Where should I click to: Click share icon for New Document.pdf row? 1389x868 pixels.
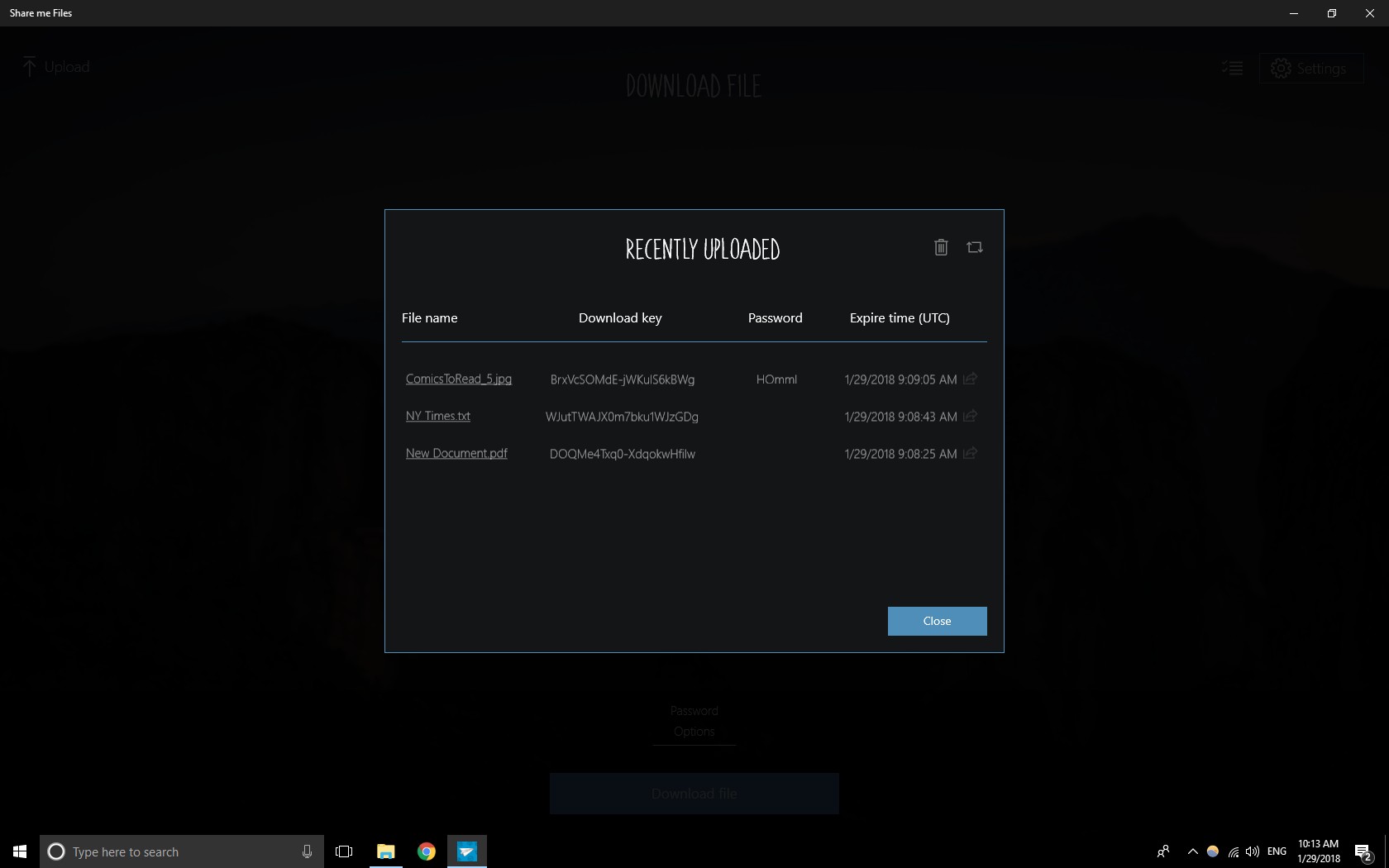(x=971, y=453)
